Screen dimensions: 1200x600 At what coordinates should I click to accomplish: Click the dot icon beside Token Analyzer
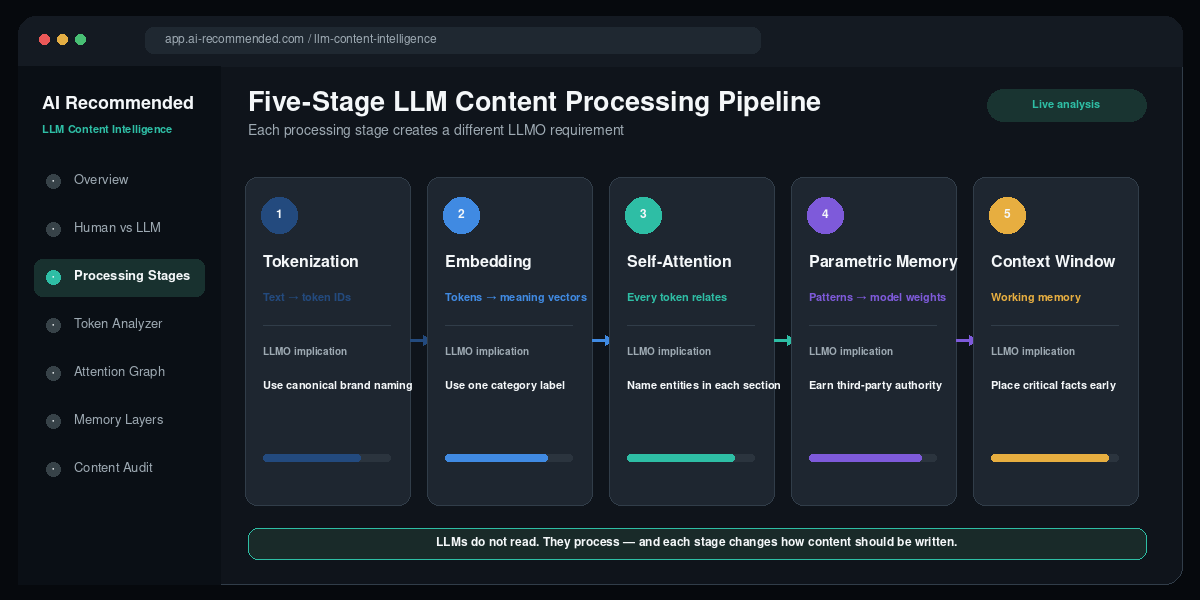[x=54, y=325]
